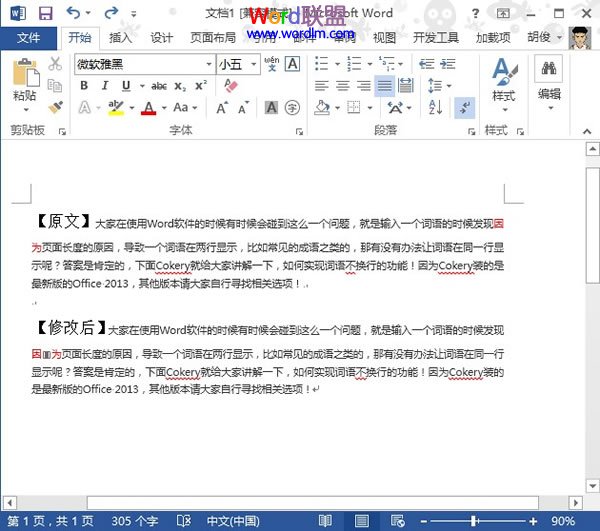Image resolution: width=600 pixels, height=531 pixels.
Task: Click the Paste button in the clipboard group
Action: 25,80
